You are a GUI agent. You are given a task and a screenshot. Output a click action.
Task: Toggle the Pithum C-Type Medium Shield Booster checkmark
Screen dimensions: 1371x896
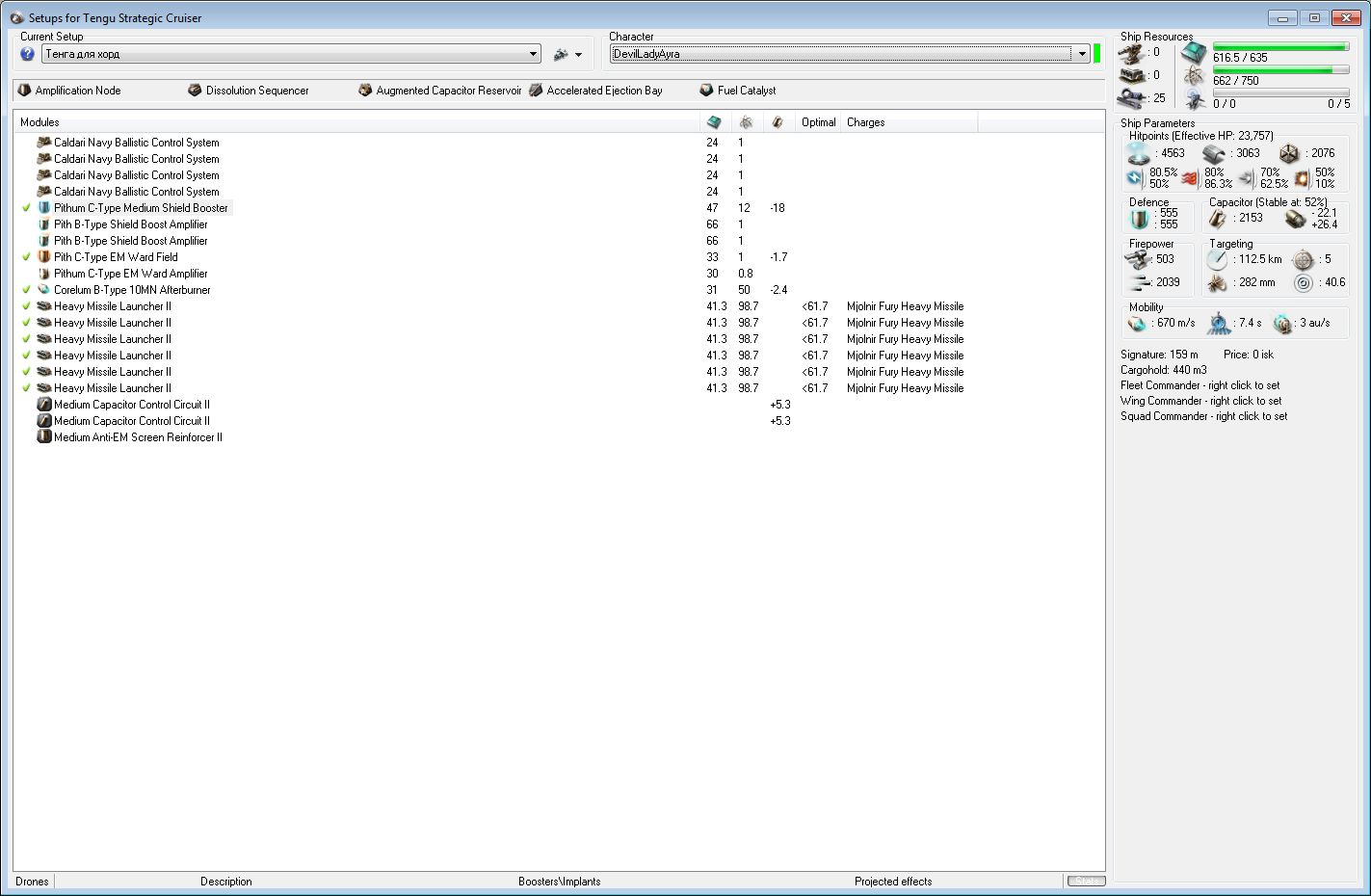pos(27,208)
